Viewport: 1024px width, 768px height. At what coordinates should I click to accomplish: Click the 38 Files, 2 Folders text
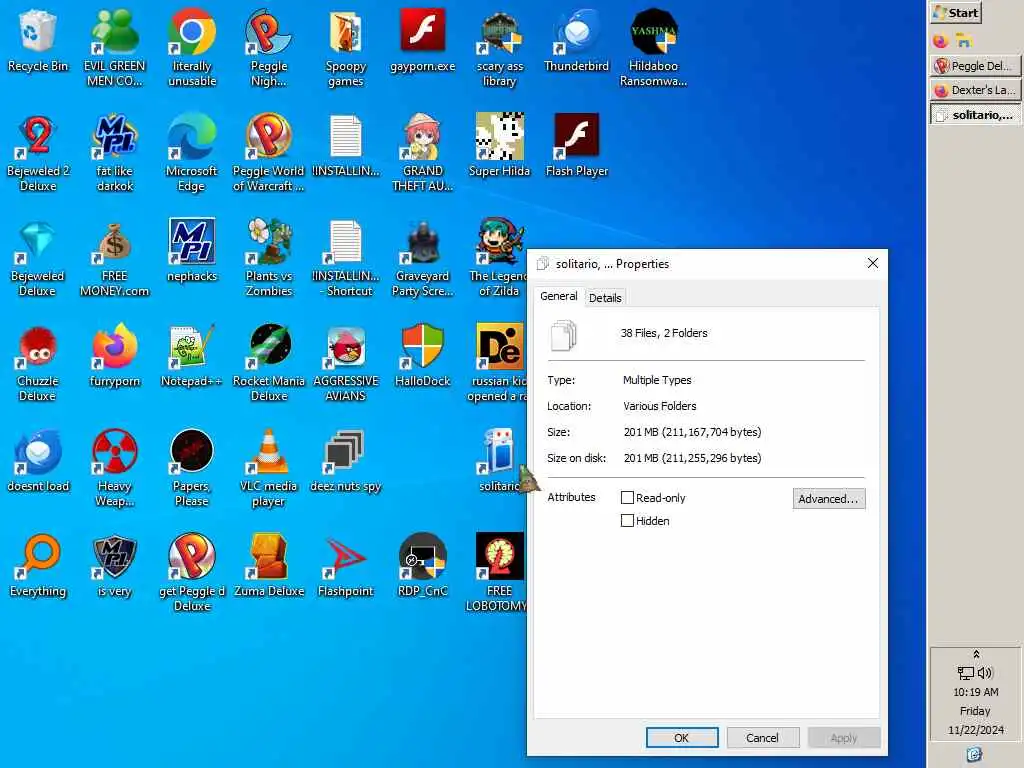[664, 333]
